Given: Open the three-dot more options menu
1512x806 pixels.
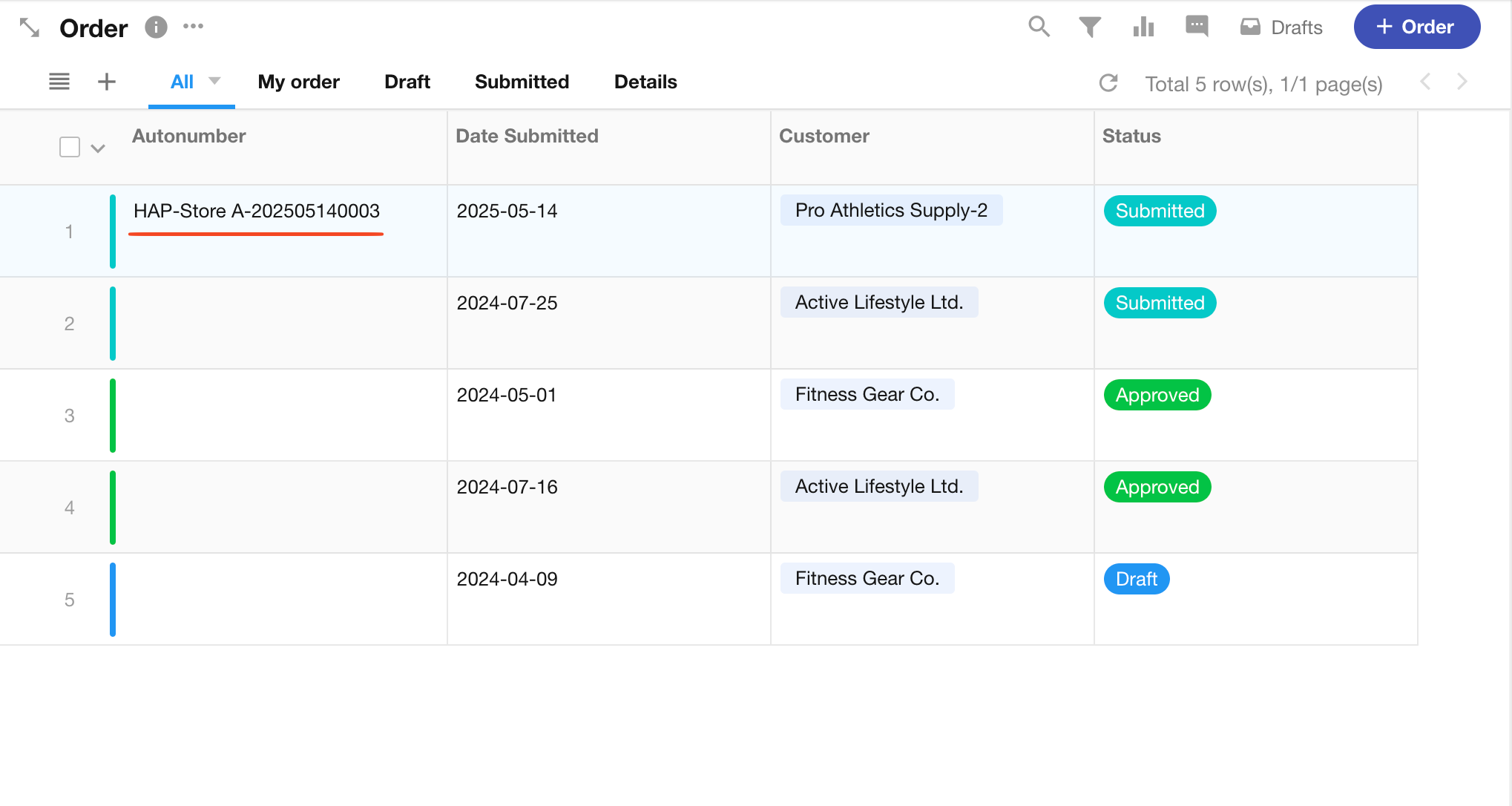Looking at the screenshot, I should click(x=193, y=27).
